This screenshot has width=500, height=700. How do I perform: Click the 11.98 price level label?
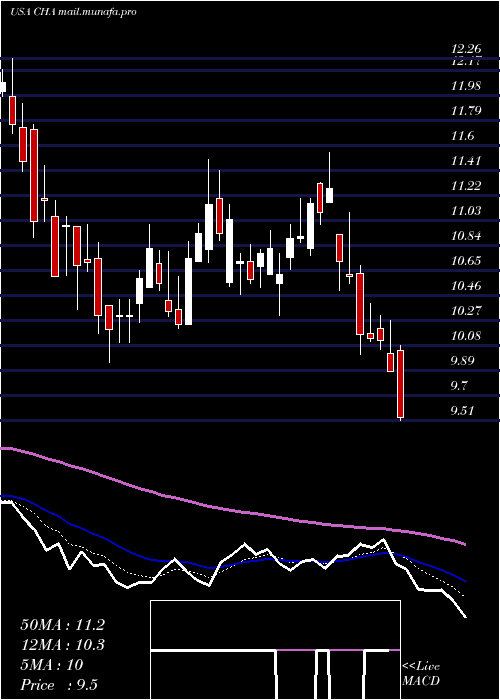pos(466,85)
